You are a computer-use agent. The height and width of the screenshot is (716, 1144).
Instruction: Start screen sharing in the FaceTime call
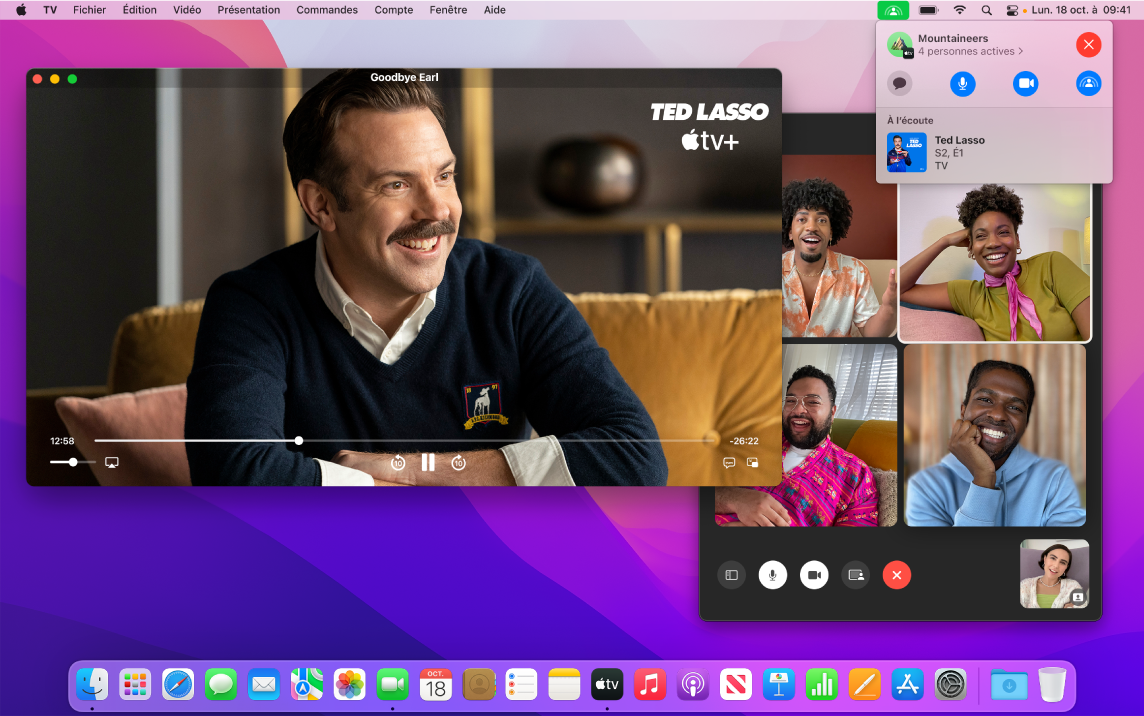855,574
